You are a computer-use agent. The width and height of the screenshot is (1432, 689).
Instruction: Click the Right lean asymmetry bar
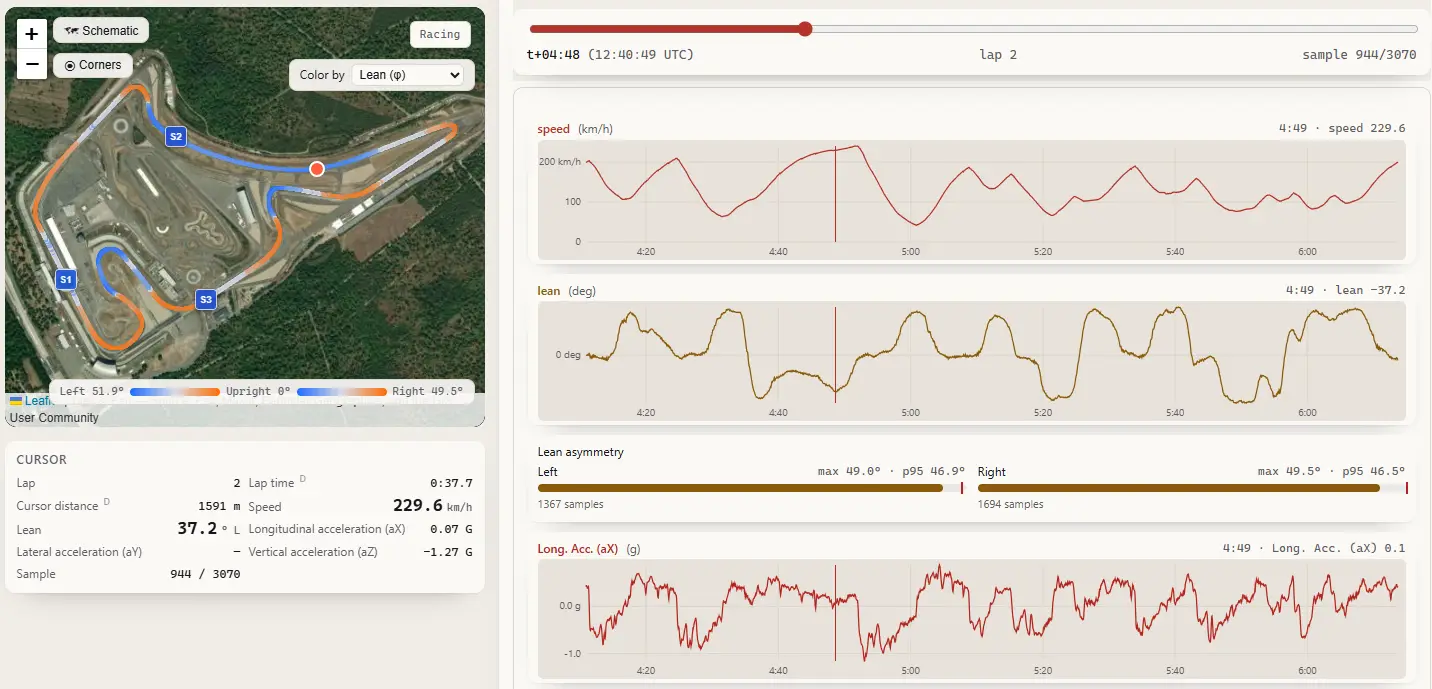pyautogui.click(x=1192, y=488)
